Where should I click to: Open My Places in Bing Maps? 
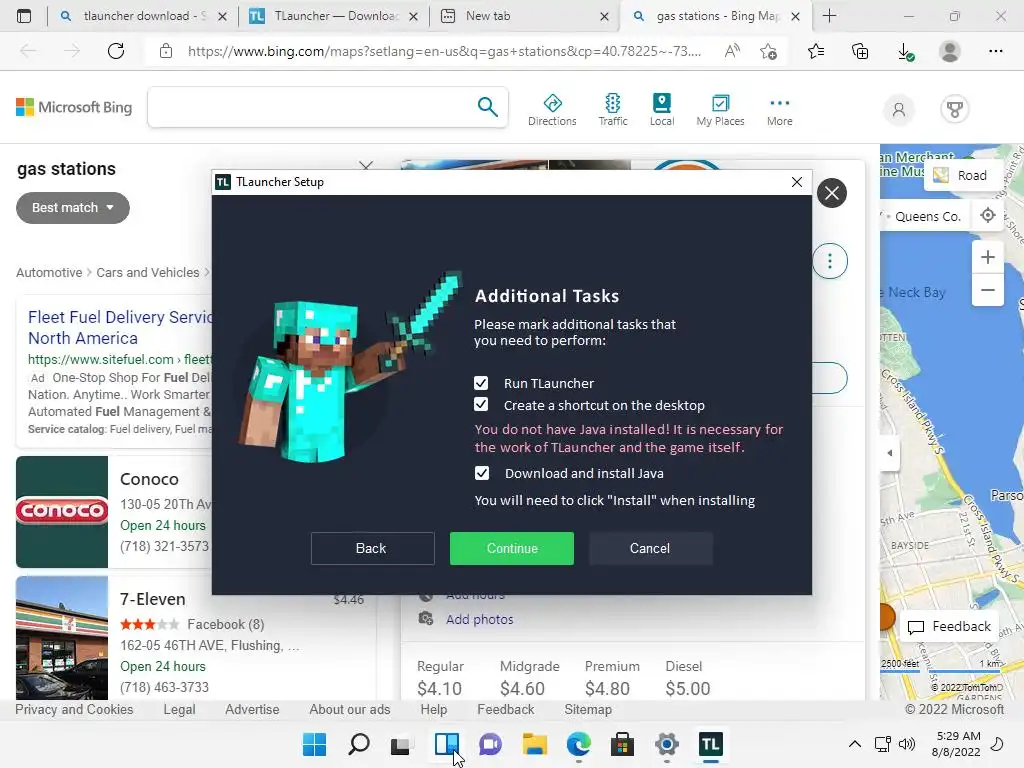720,110
